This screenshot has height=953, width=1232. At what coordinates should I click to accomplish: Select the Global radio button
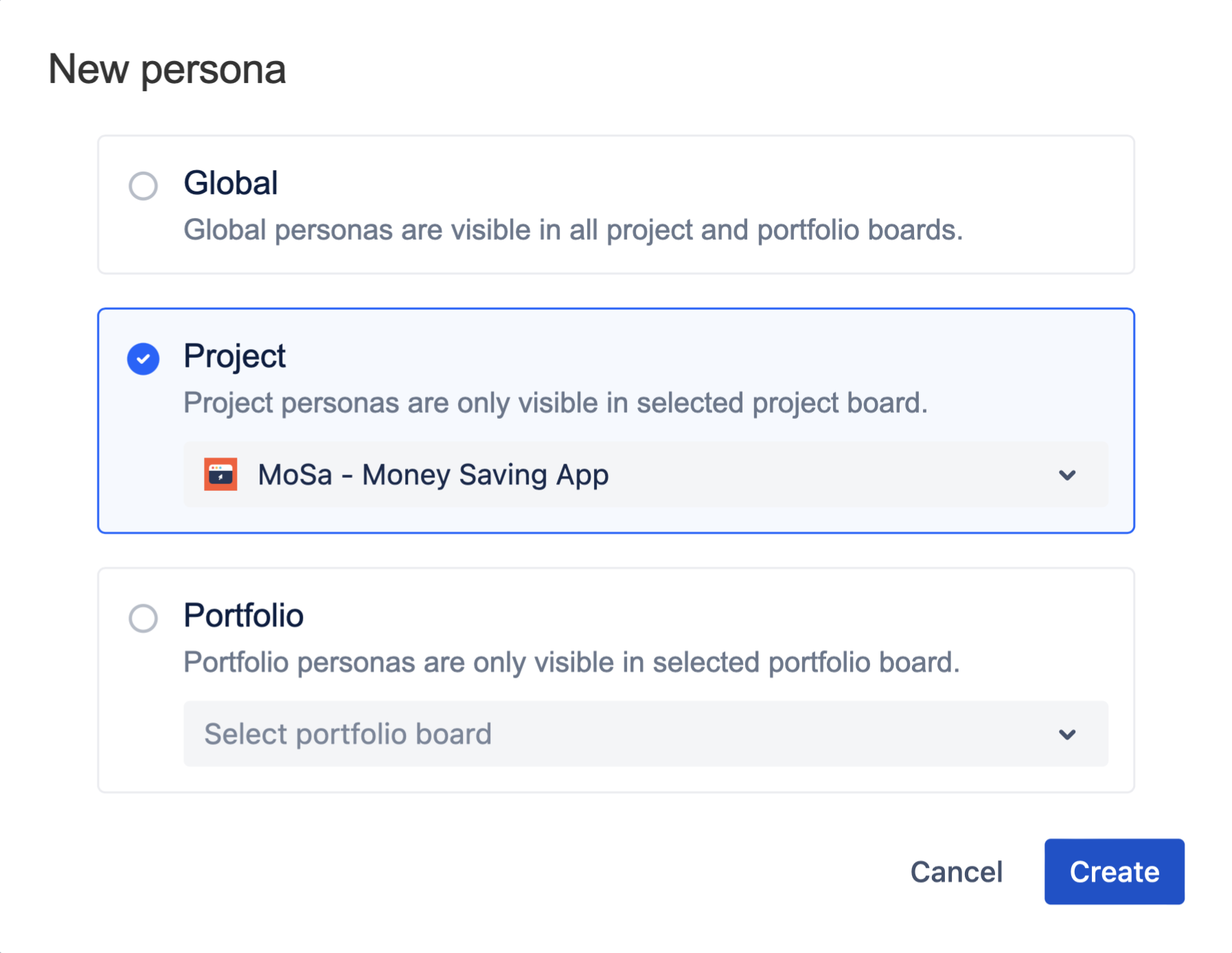[x=143, y=185]
